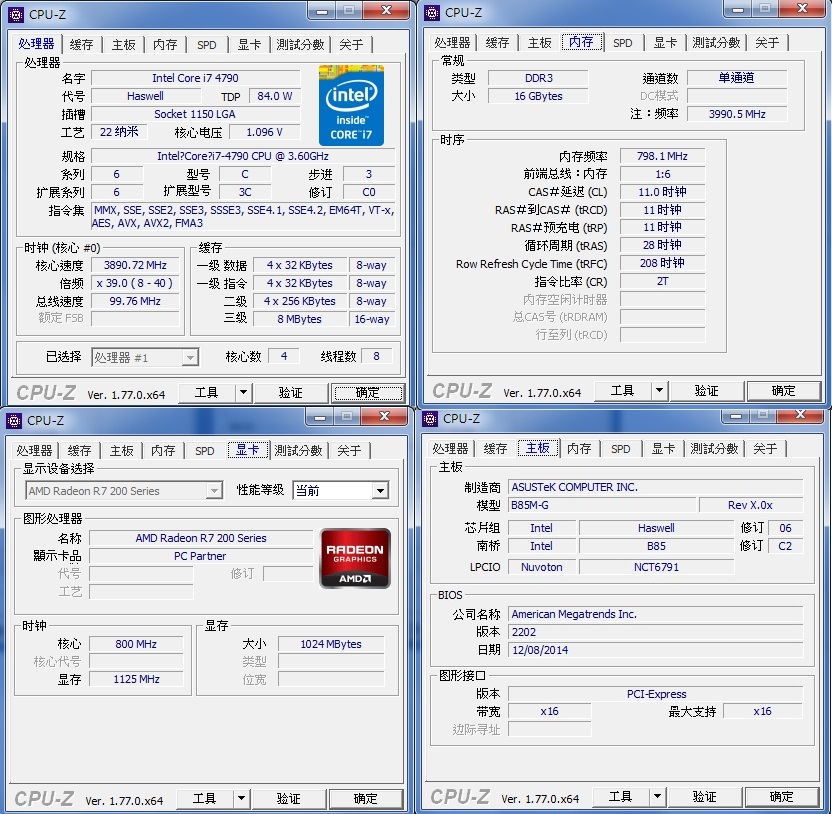Click 工具 button in mainboard window
This screenshot has width=832, height=814.
620,796
